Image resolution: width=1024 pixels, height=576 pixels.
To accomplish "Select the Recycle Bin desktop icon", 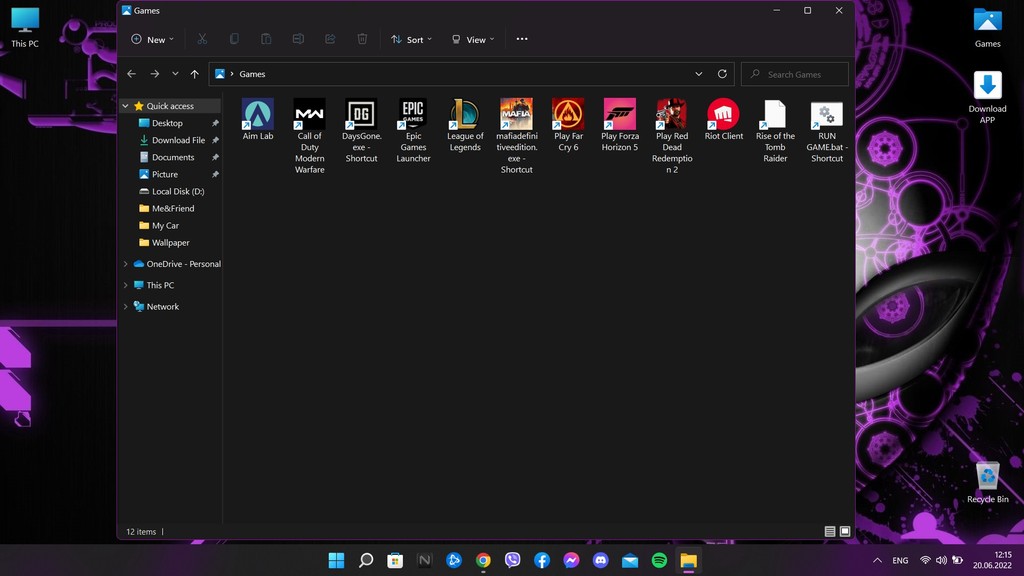I will (x=987, y=483).
